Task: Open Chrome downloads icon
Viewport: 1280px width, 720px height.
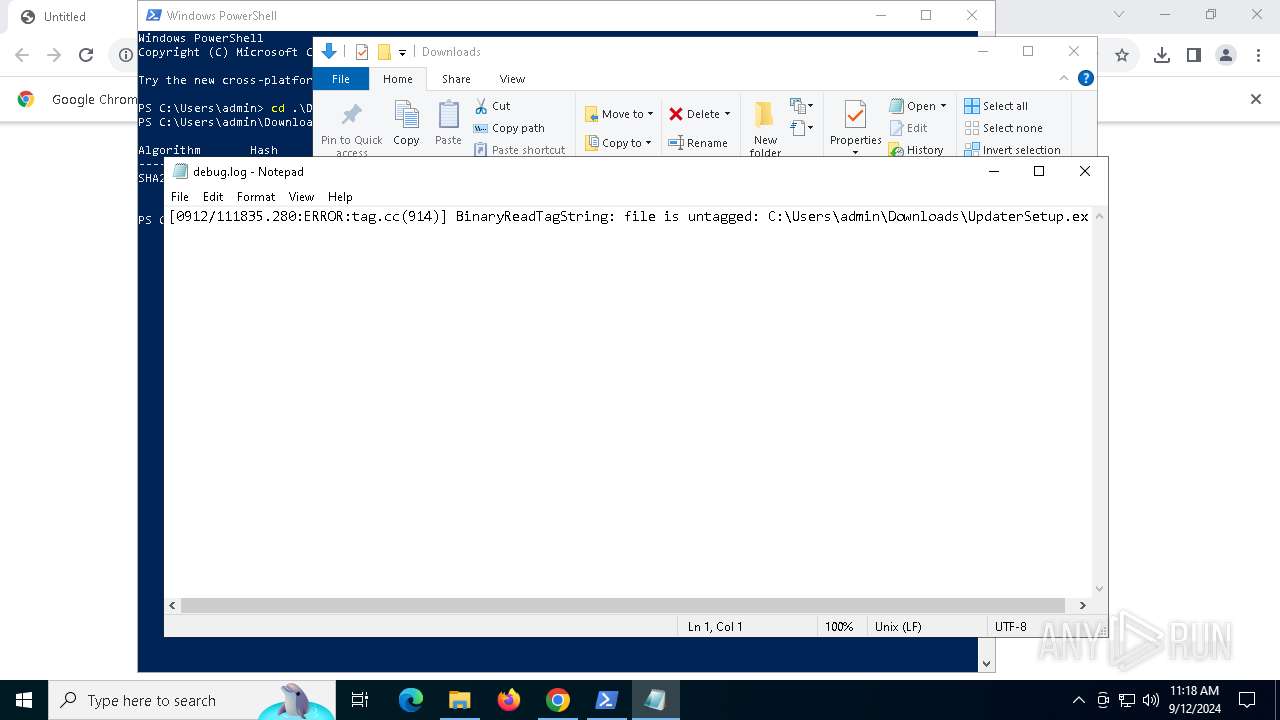Action: click(1161, 56)
